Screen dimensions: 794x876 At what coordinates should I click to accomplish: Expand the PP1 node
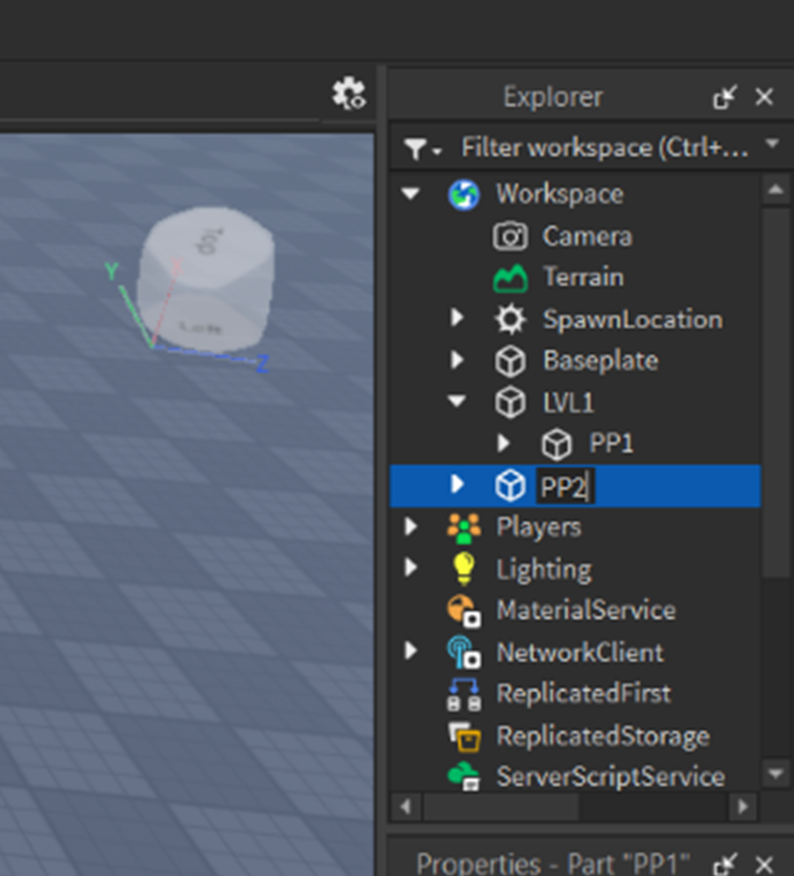coord(503,443)
